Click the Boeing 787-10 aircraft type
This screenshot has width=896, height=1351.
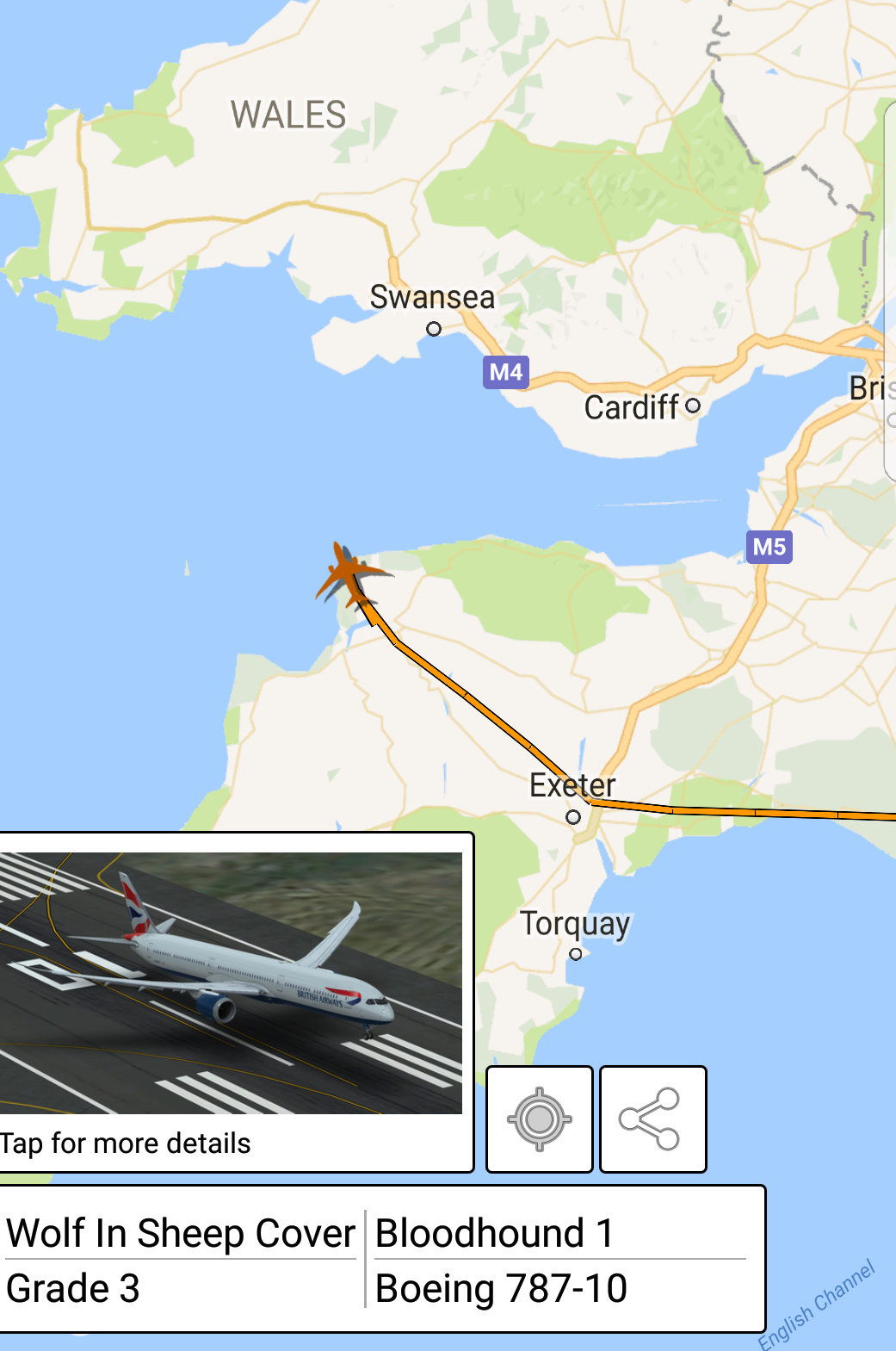[502, 1289]
